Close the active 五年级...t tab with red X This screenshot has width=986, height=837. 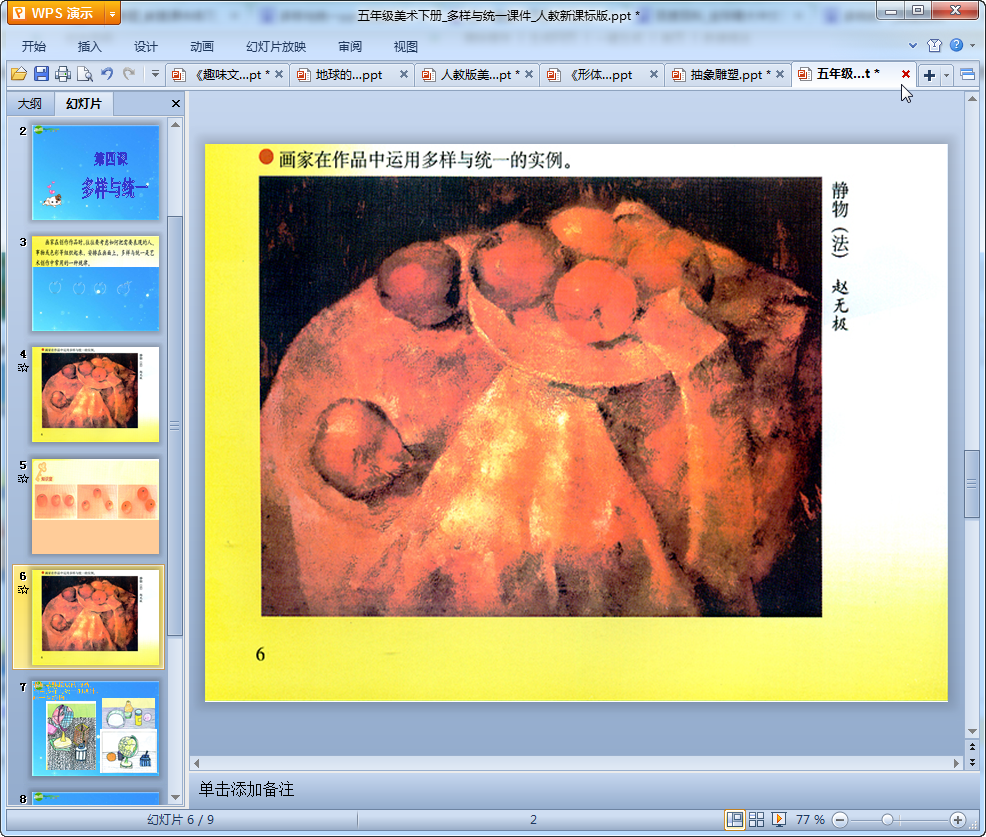click(x=906, y=74)
